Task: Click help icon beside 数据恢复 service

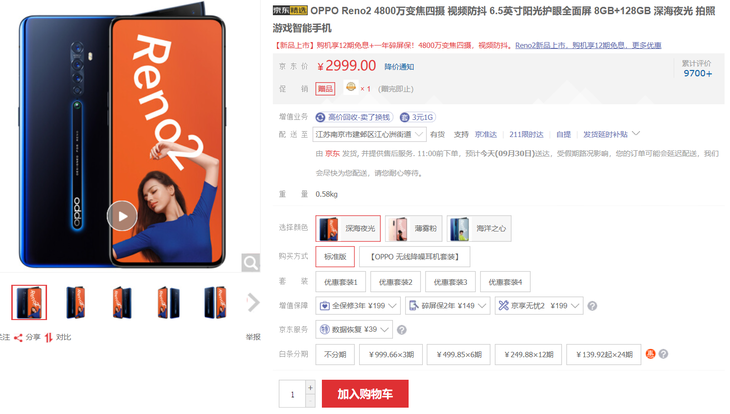Action: (x=402, y=330)
